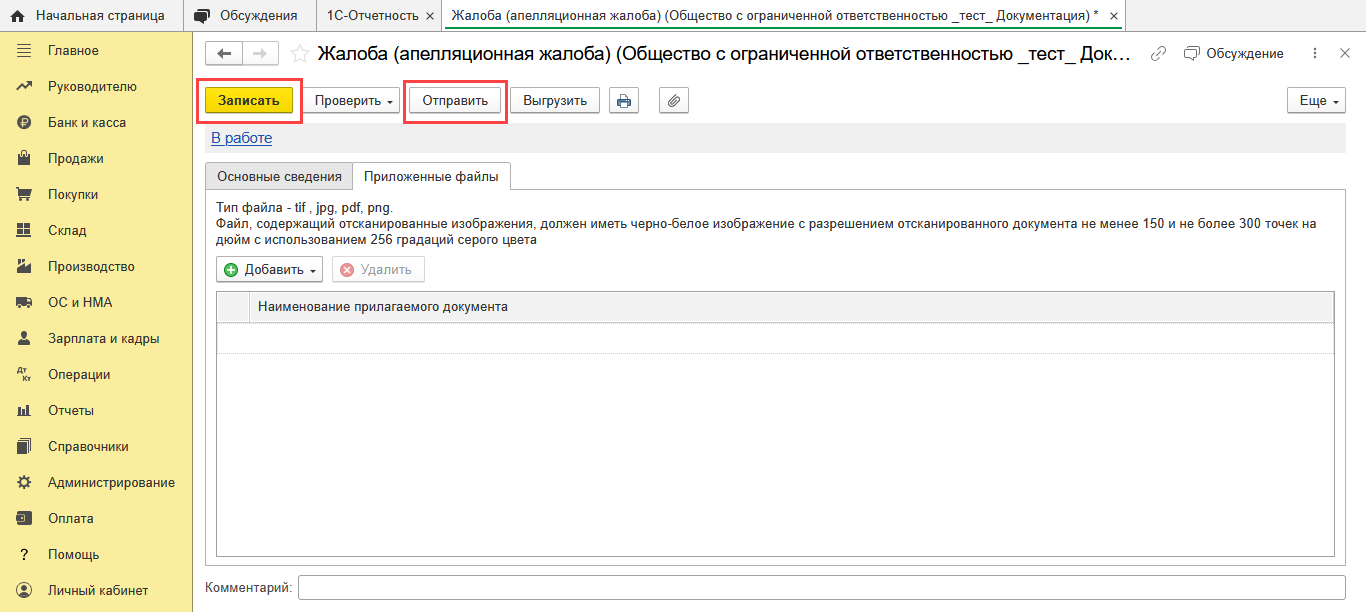Expand the Добавить dropdown to add a file
Image resolution: width=1366 pixels, height=612 pixels.
point(269,270)
